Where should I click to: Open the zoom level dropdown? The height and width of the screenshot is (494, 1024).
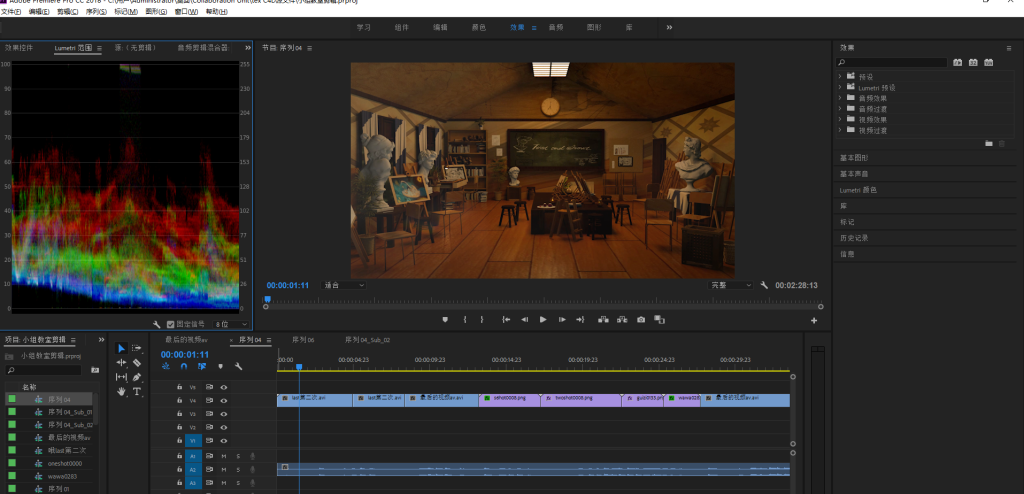[344, 286]
